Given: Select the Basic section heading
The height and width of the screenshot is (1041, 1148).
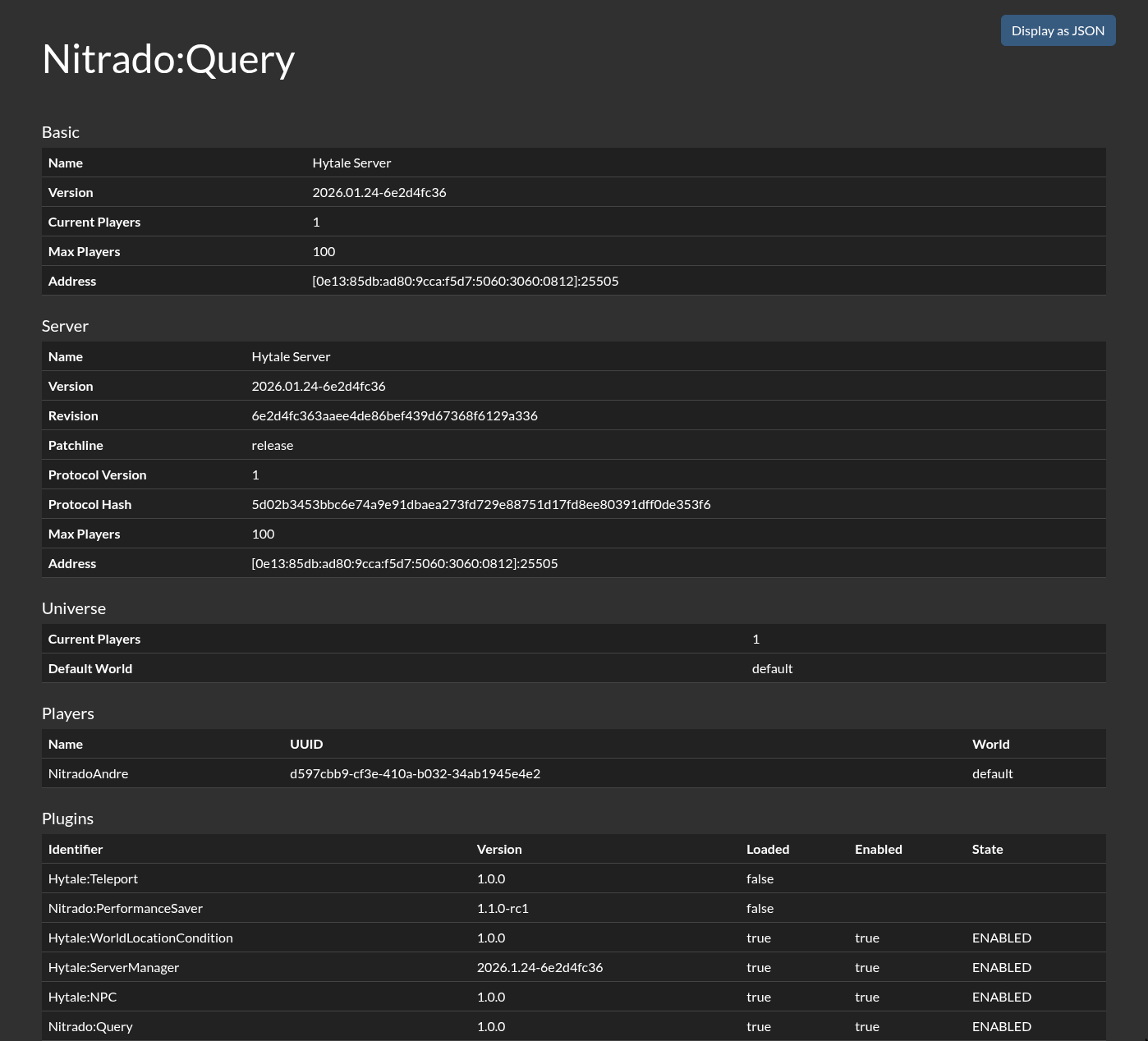Looking at the screenshot, I should [61, 132].
